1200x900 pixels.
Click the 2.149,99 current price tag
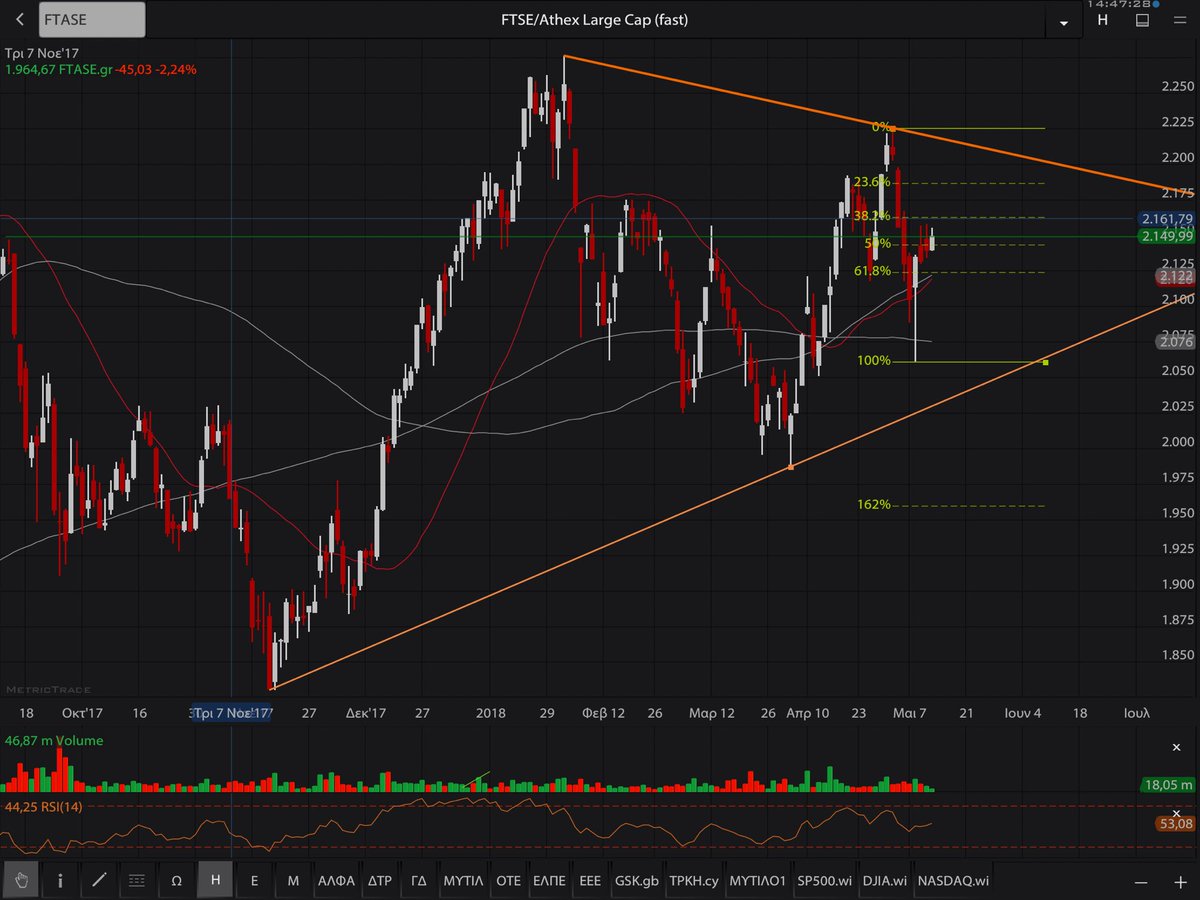(1165, 236)
